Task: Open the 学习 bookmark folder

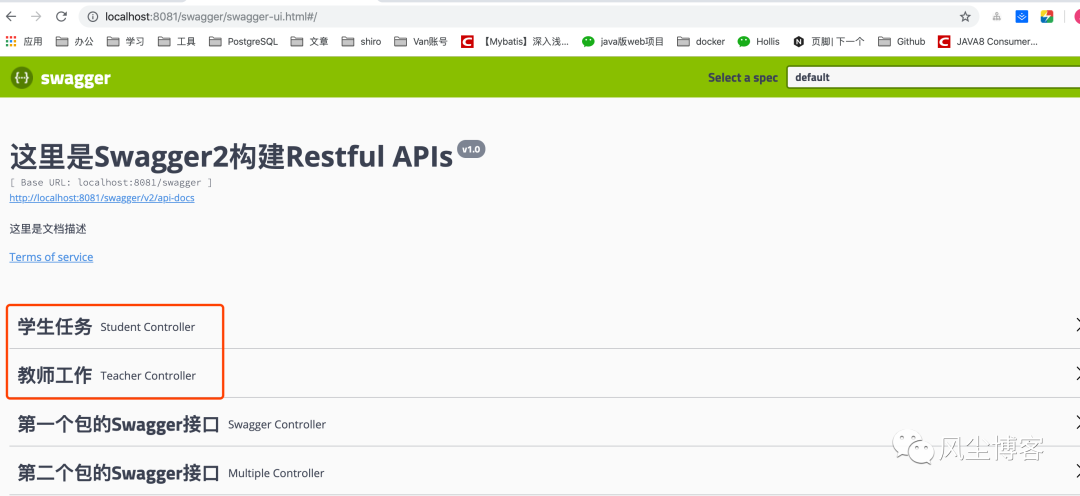Action: point(125,41)
